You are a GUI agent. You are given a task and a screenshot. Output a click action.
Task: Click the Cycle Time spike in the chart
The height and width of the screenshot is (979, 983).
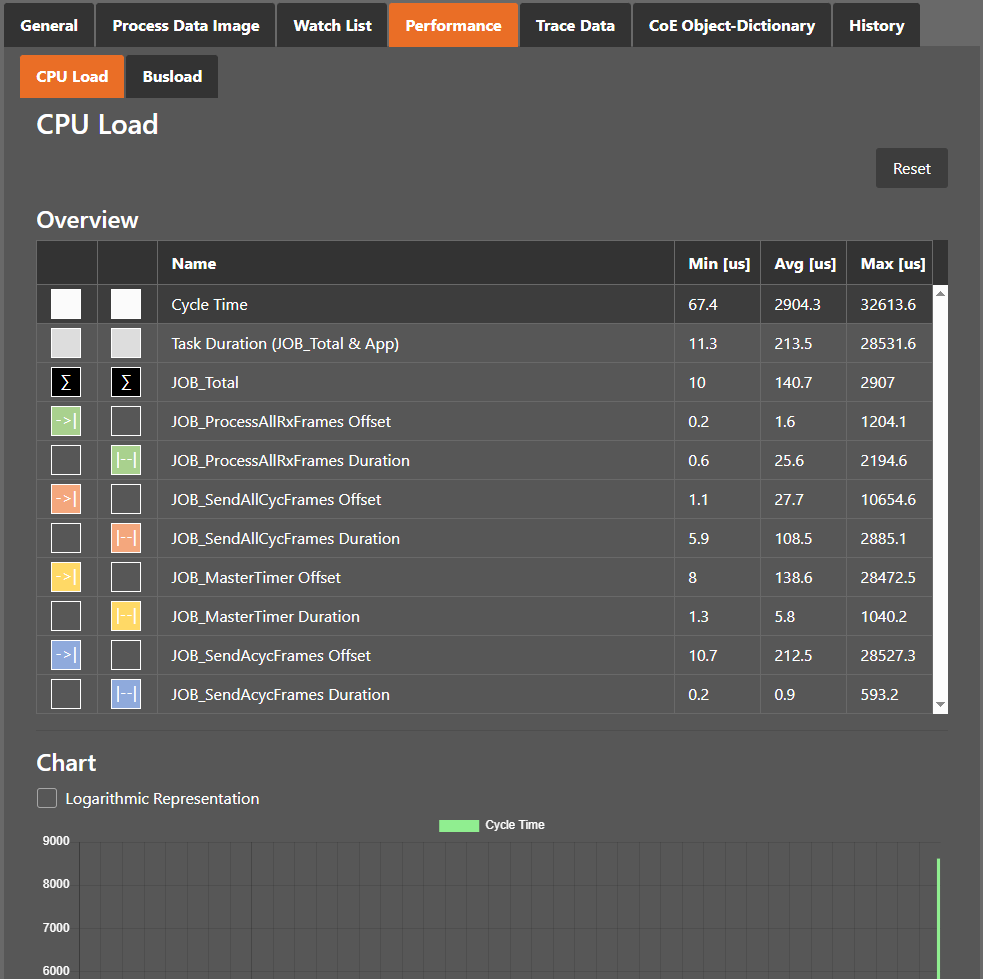(x=938, y=918)
